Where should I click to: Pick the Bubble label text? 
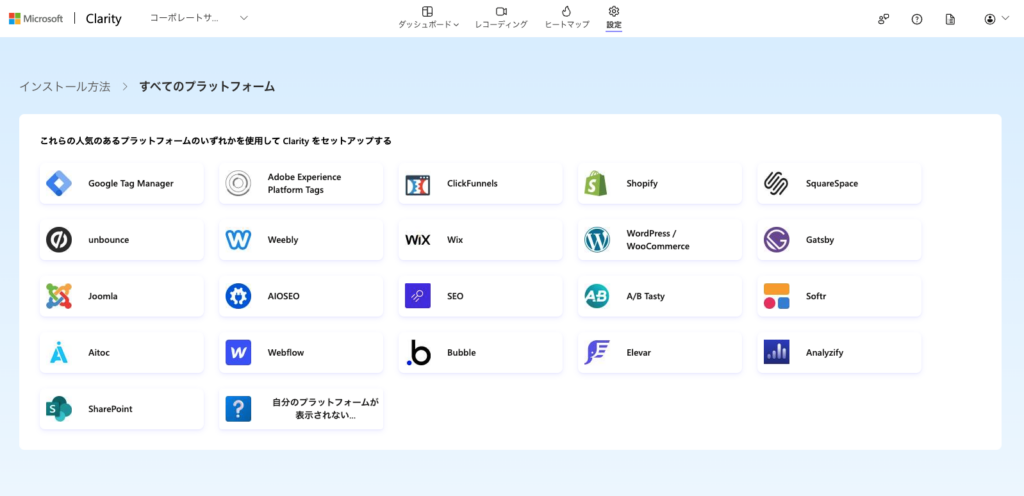(x=461, y=352)
